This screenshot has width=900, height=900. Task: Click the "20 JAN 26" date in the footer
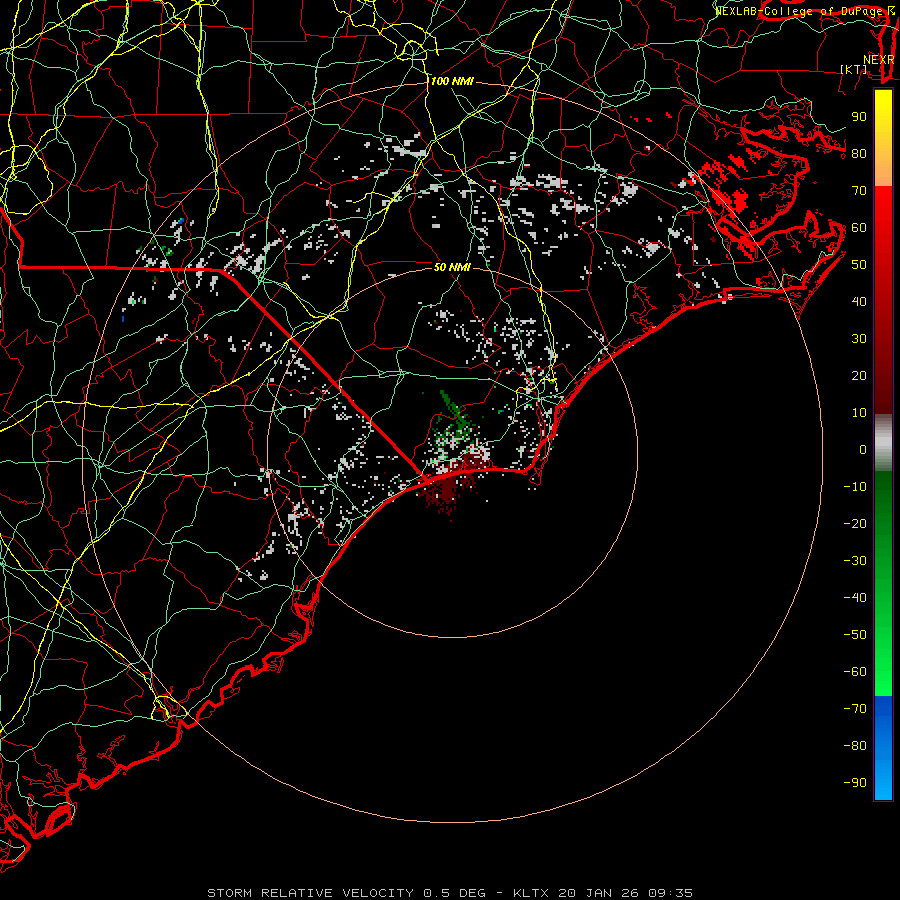pyautogui.click(x=599, y=893)
